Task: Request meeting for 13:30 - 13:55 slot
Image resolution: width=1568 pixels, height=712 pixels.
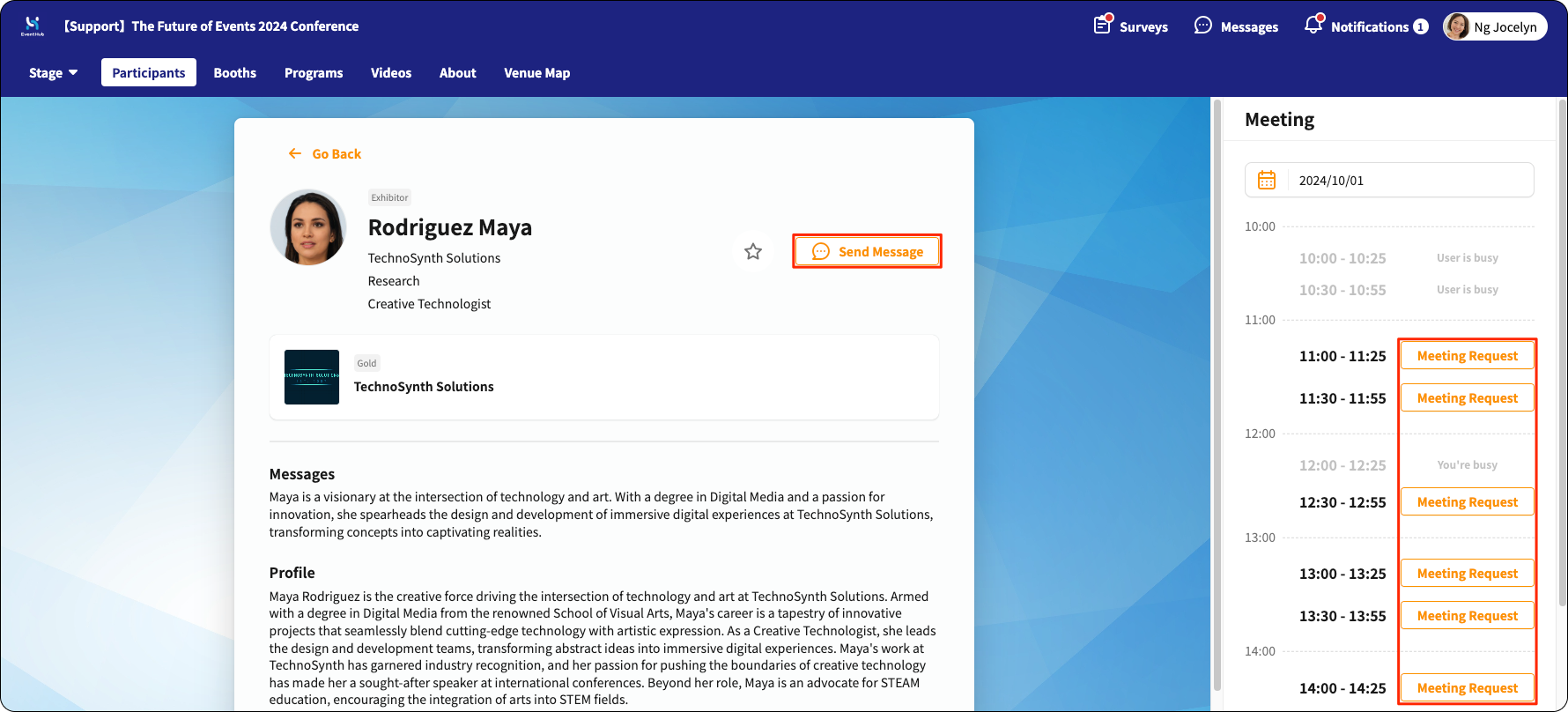Action: [x=1468, y=616]
